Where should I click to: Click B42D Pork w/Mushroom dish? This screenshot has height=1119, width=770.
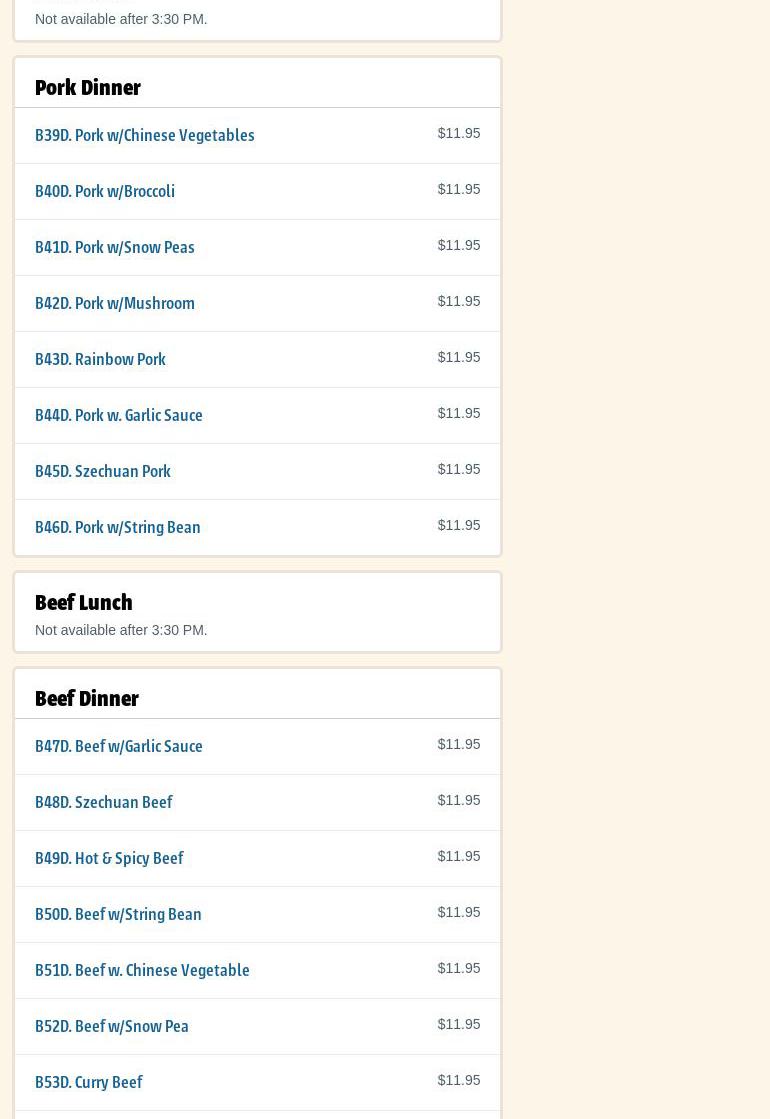pos(115,303)
